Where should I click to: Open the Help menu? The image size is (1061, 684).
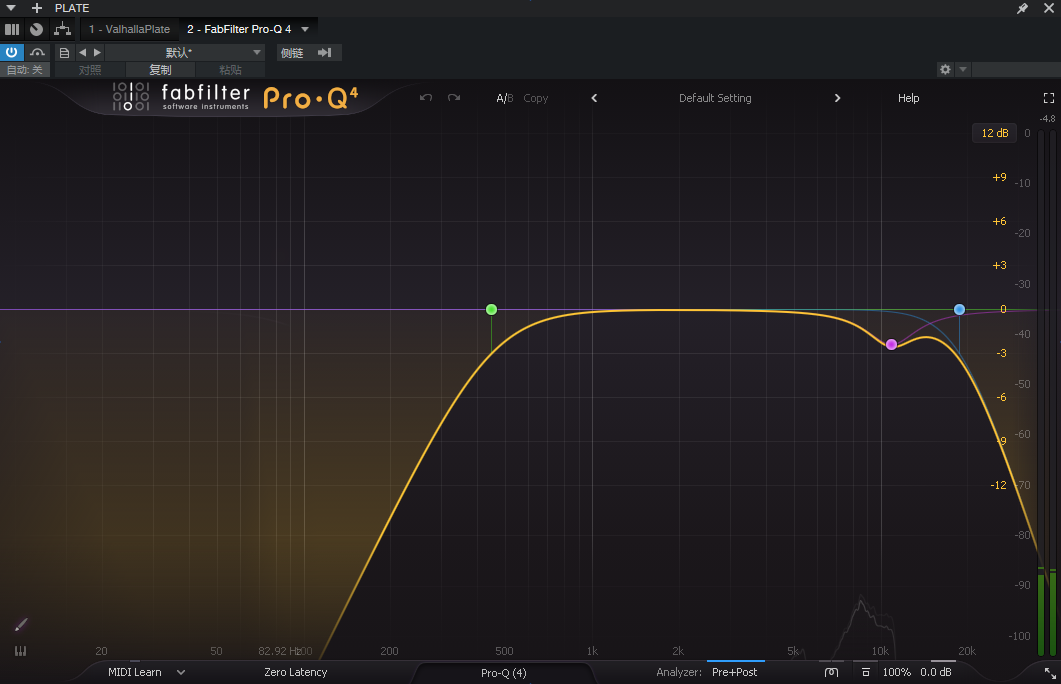click(x=908, y=98)
